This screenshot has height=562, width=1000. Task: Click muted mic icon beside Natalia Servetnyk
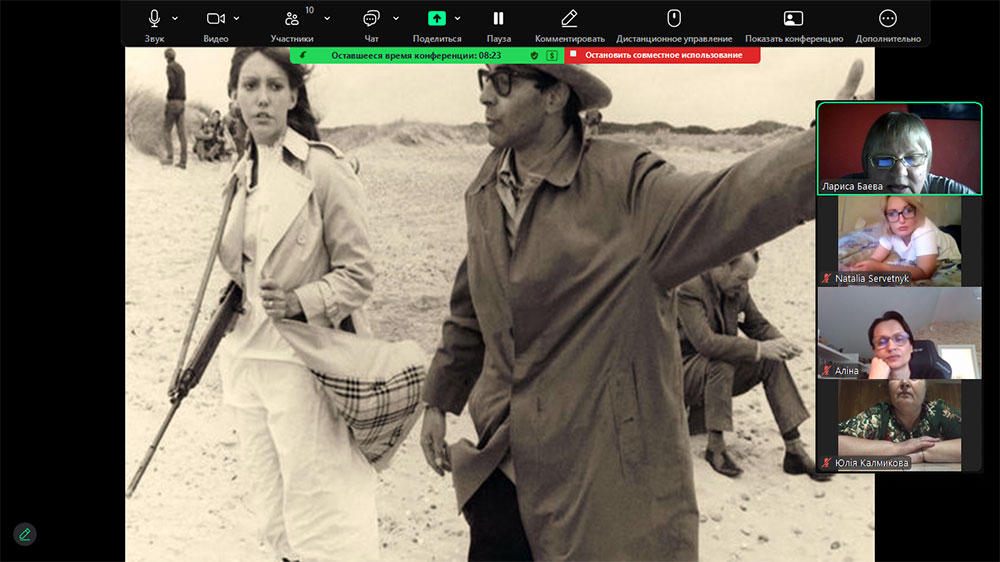pyautogui.click(x=827, y=278)
